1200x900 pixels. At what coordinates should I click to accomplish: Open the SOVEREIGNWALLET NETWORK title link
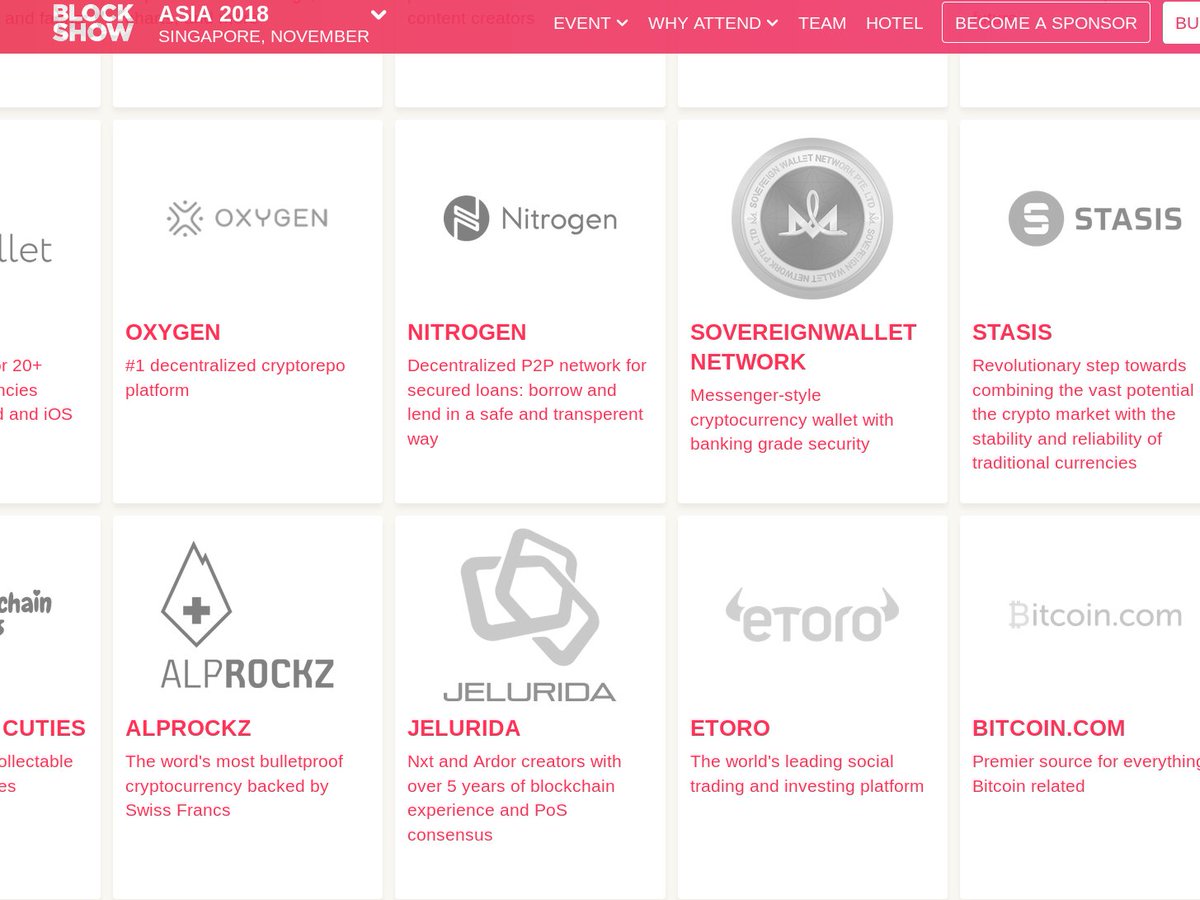pos(803,347)
